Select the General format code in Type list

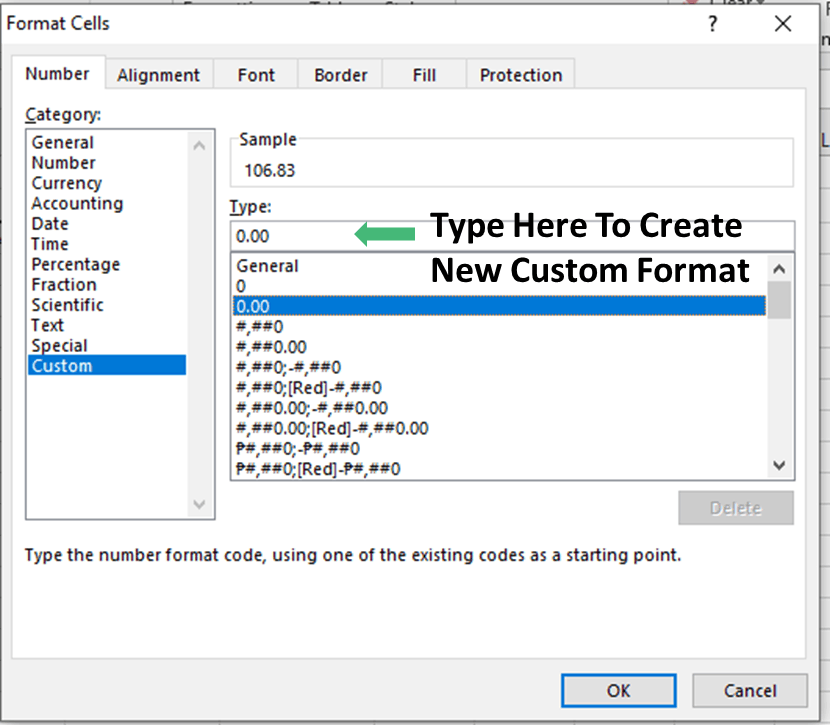pyautogui.click(x=499, y=266)
